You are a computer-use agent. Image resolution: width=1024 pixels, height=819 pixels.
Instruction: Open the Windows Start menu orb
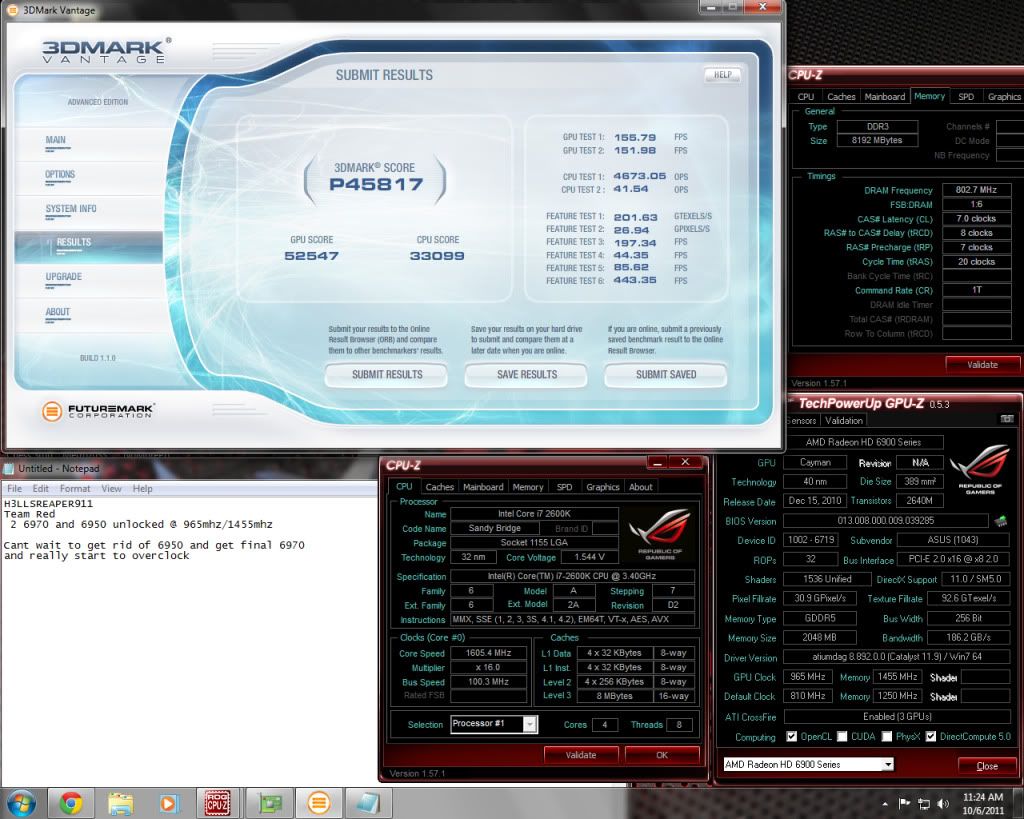point(20,803)
